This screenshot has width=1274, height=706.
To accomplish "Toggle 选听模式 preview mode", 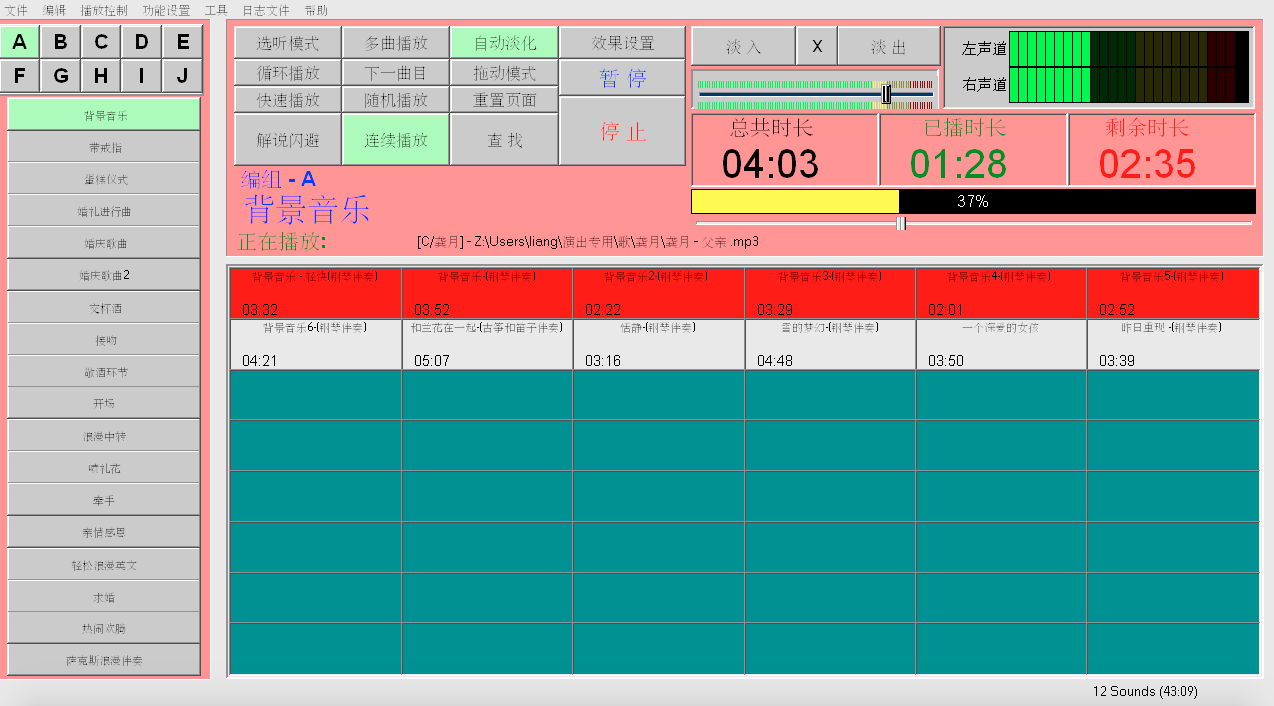I will pos(288,43).
